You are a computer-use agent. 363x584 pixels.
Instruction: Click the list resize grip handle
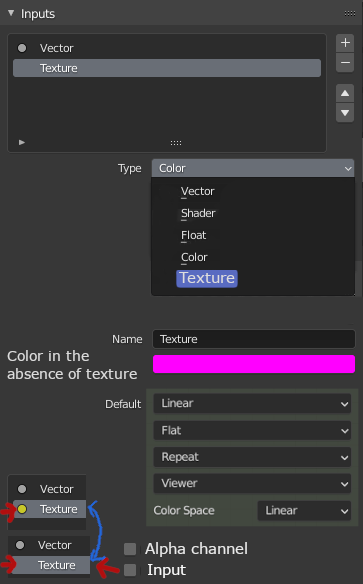click(176, 143)
